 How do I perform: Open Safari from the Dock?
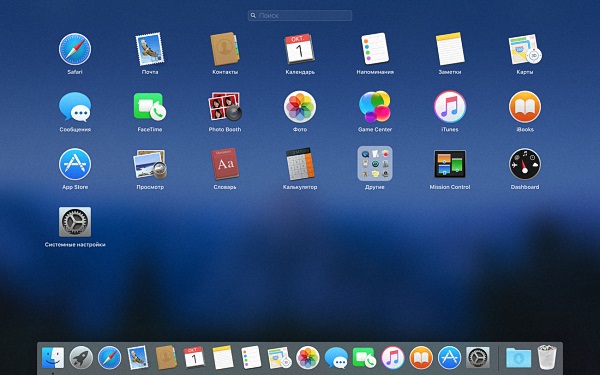(109, 358)
